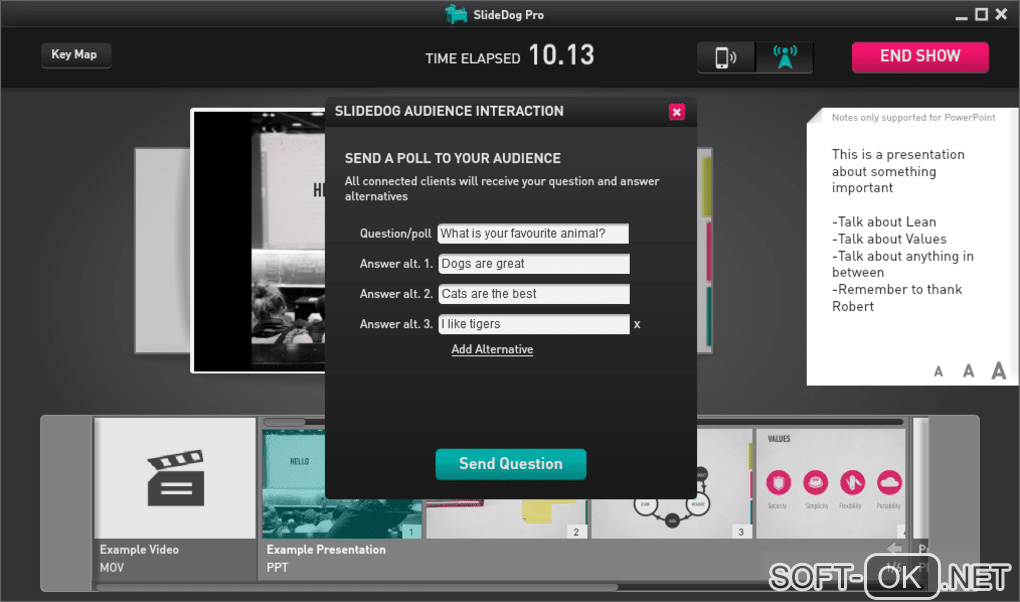Close the Audience Interaction dialog
1020x602 pixels.
pos(677,112)
